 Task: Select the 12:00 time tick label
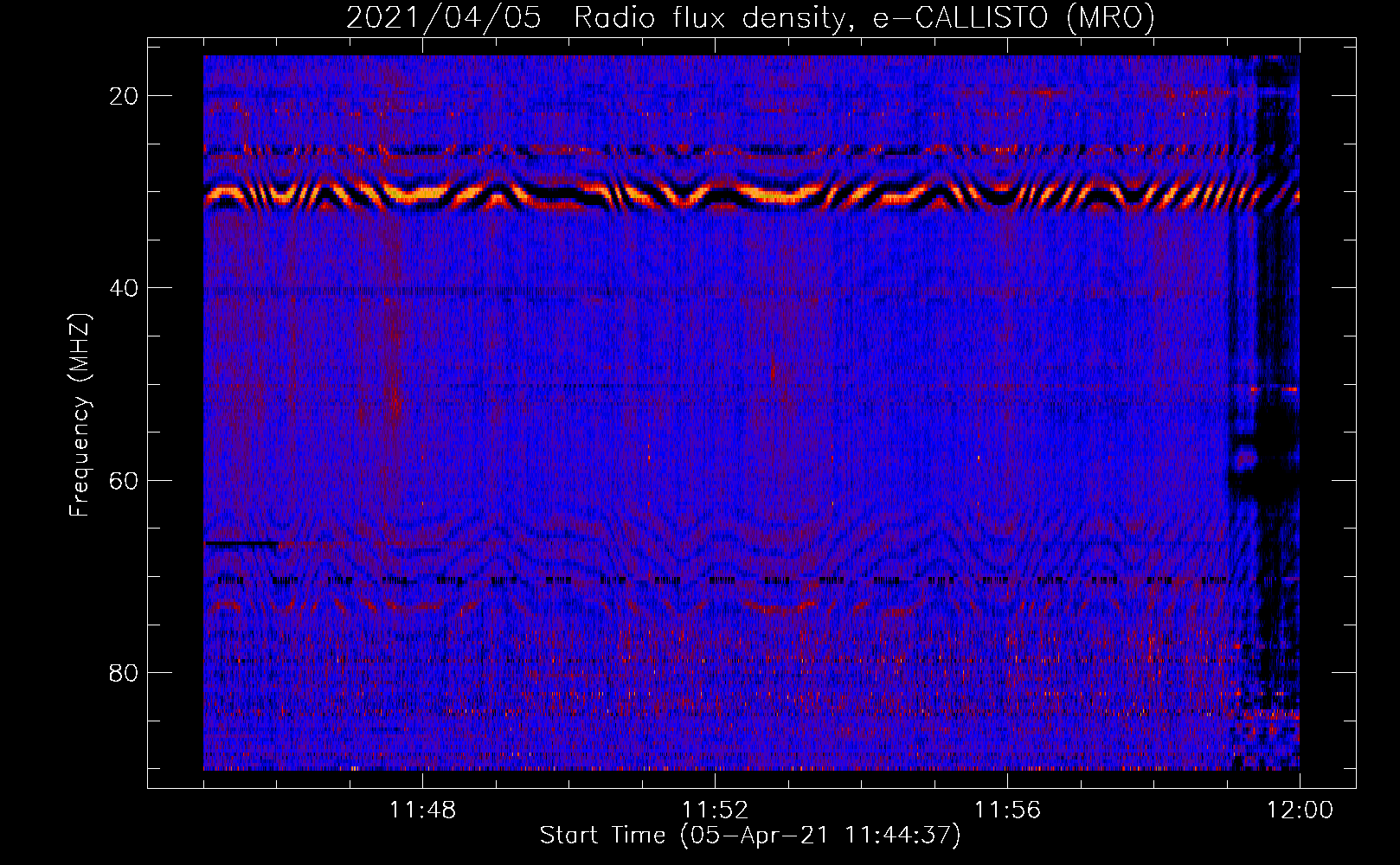(x=1300, y=811)
